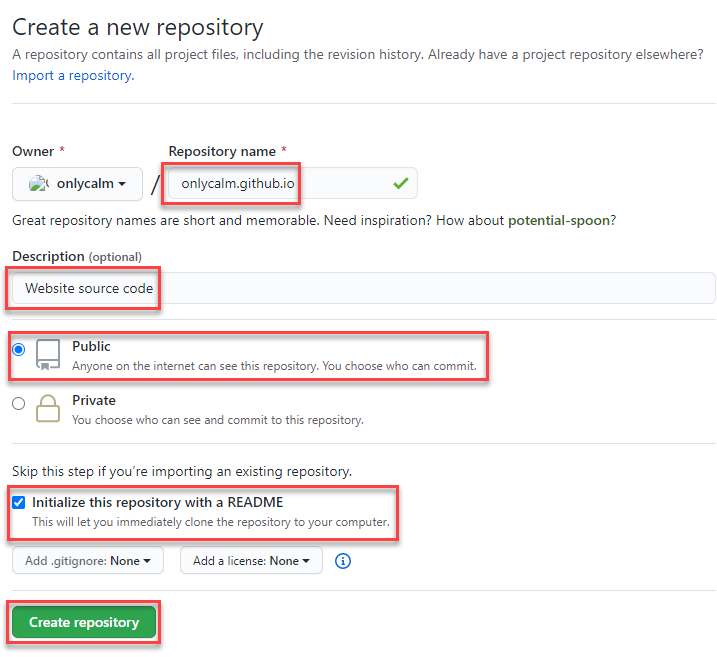Viewport: 717px width, 657px height.
Task: Click the Public option label
Action: click(x=91, y=346)
